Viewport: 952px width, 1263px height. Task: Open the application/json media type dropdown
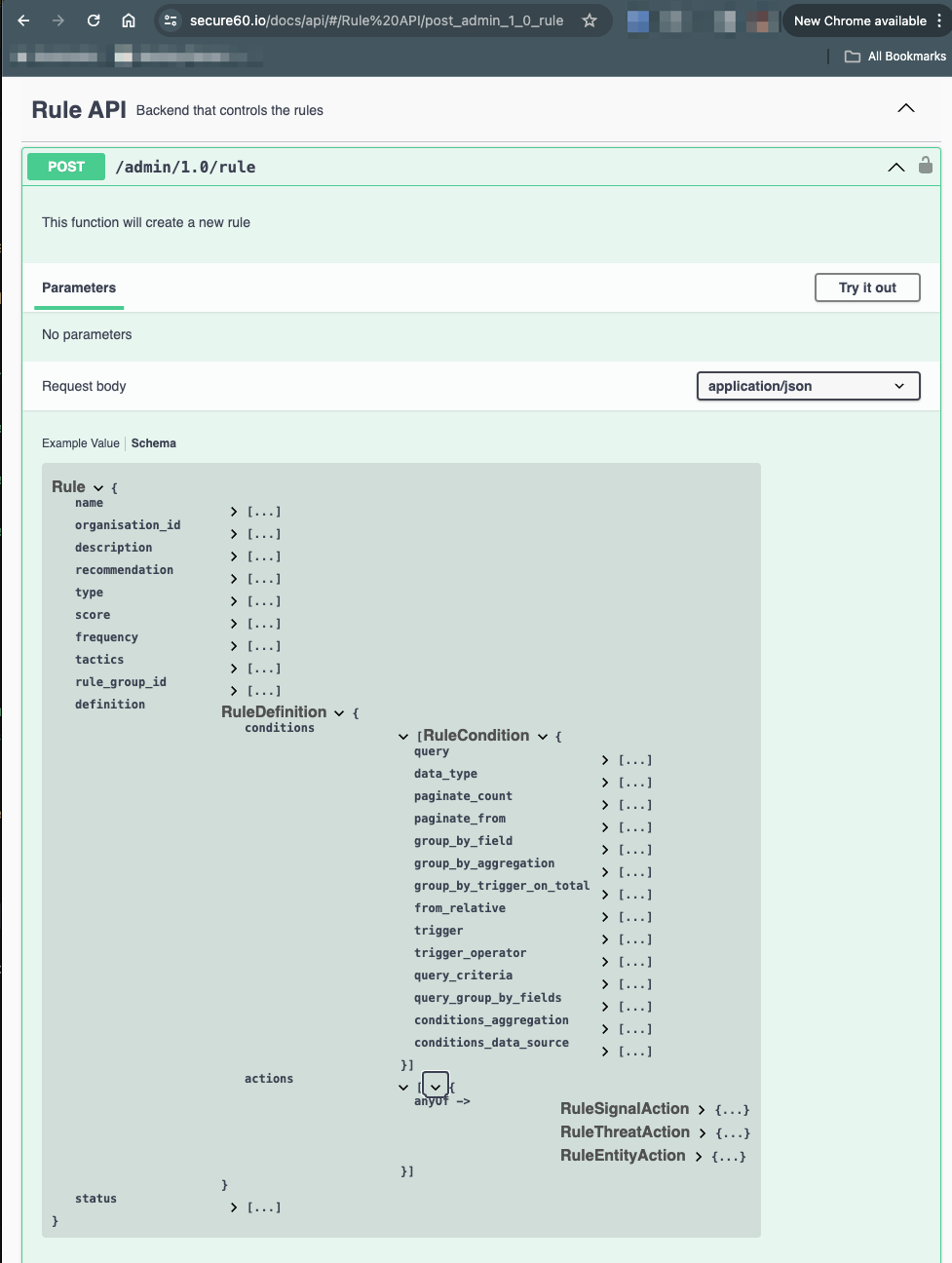tap(807, 386)
